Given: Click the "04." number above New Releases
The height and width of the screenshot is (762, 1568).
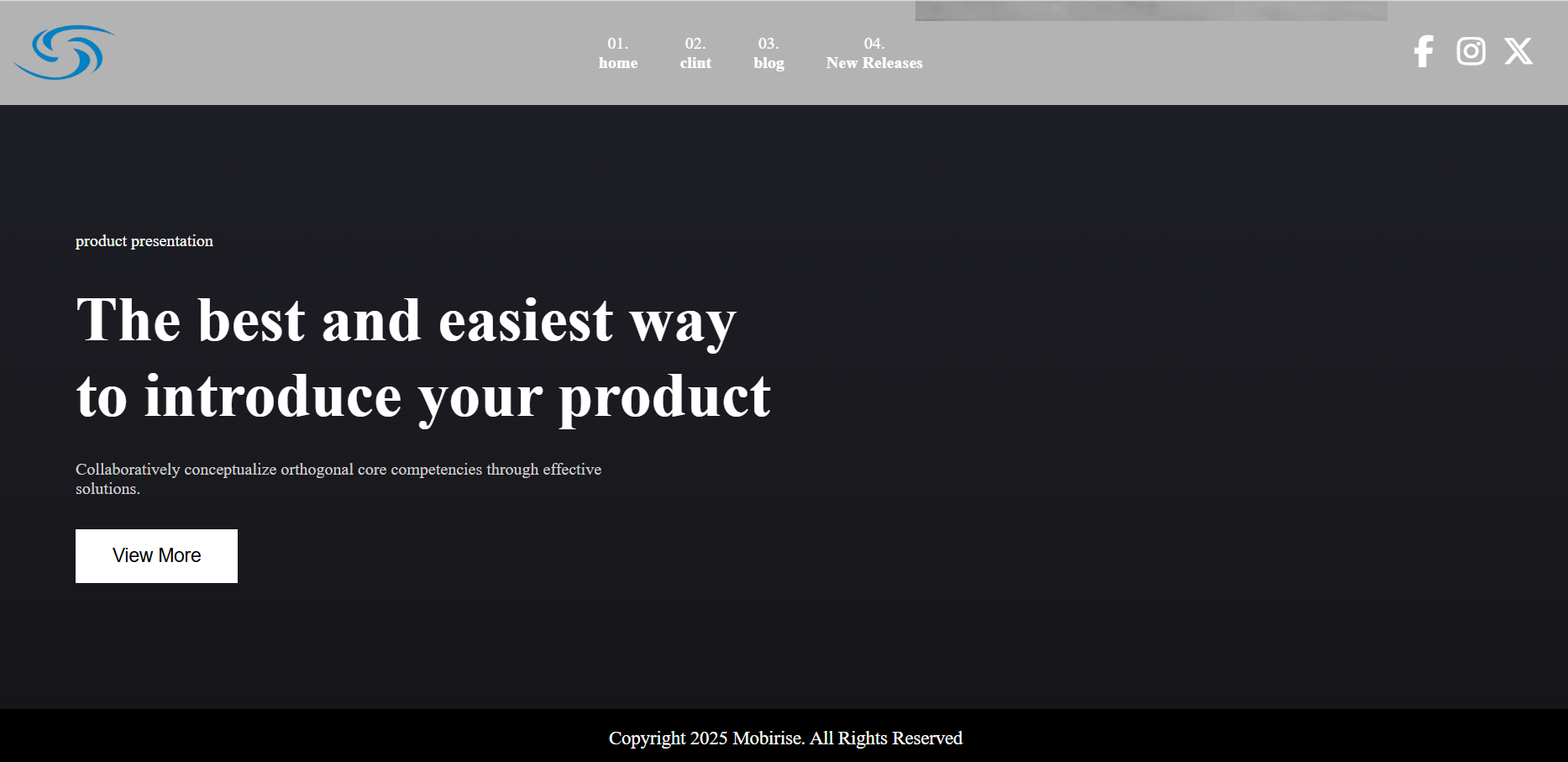Looking at the screenshot, I should [x=874, y=44].
